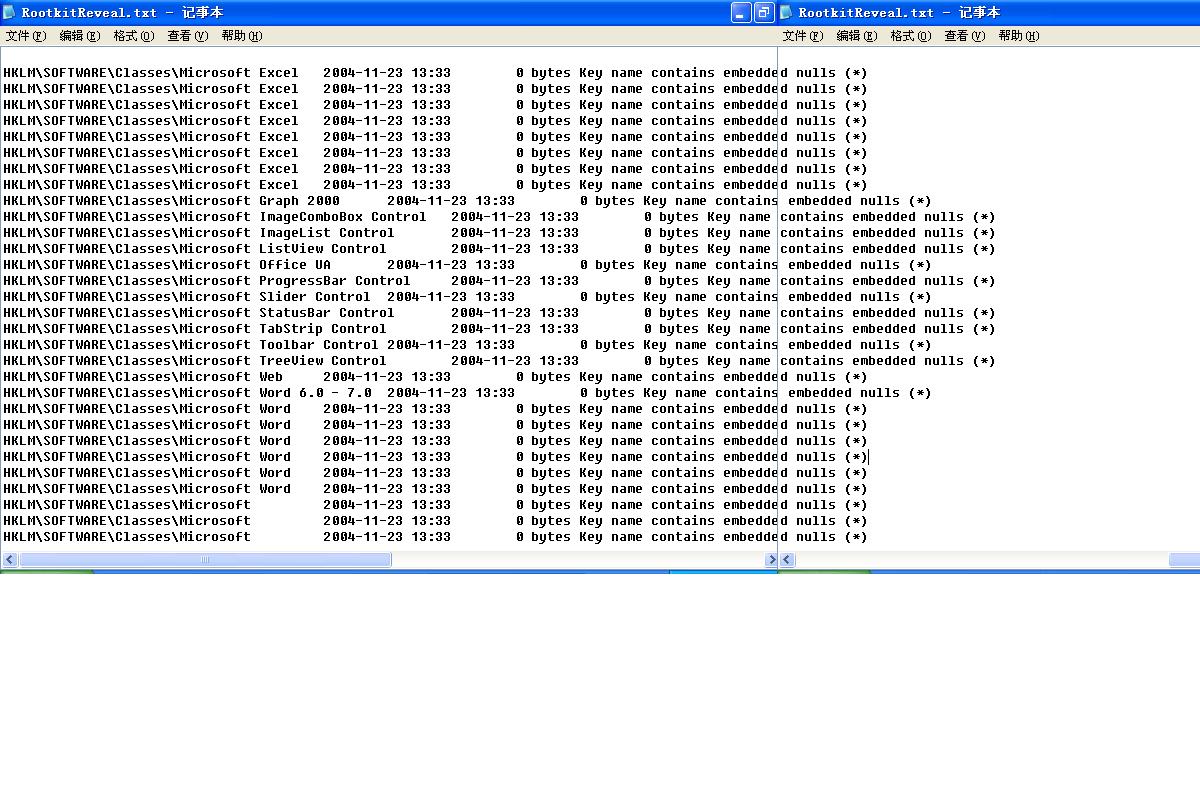Open 编辑(E) menu in right Notepad window
This screenshot has width=1200, height=800.
click(857, 36)
